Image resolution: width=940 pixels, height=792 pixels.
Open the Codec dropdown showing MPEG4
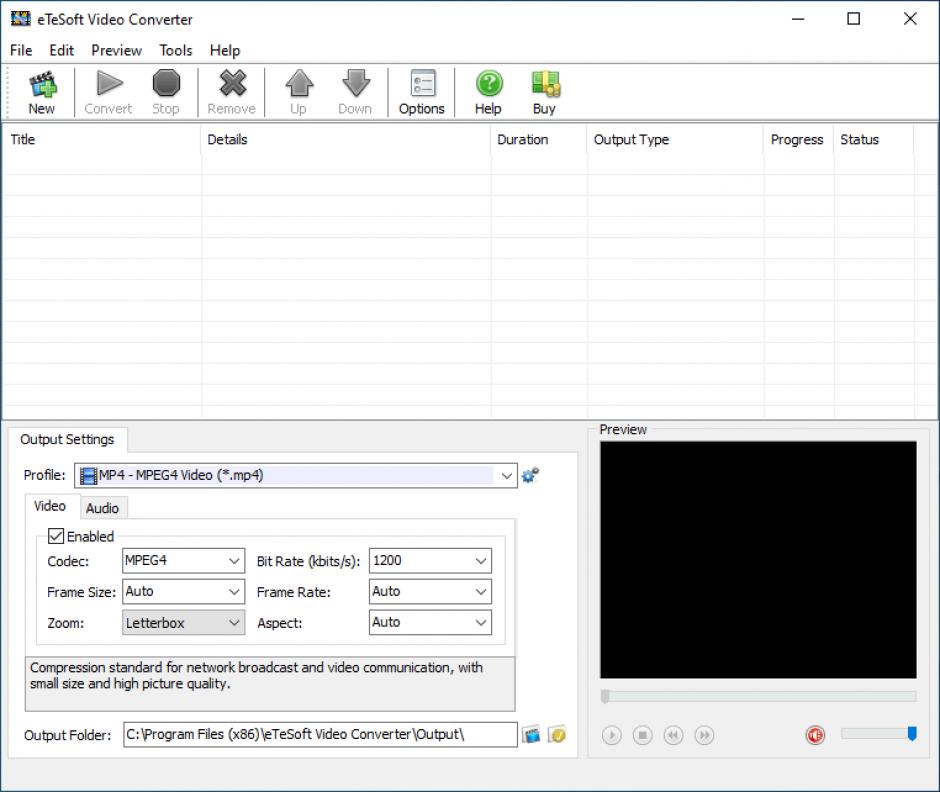(183, 561)
